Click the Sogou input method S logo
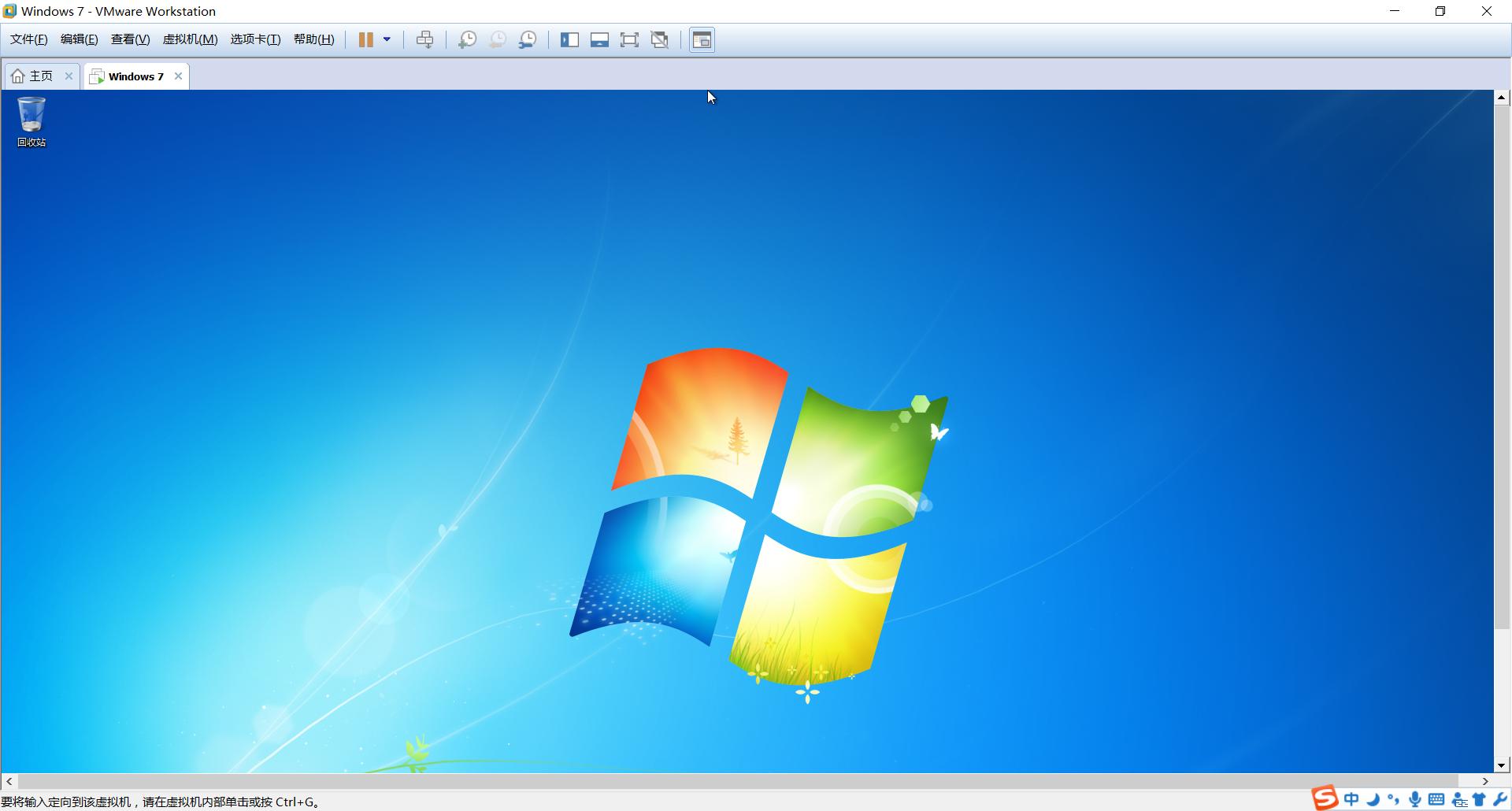The height and width of the screenshot is (811, 1512). point(1325,798)
